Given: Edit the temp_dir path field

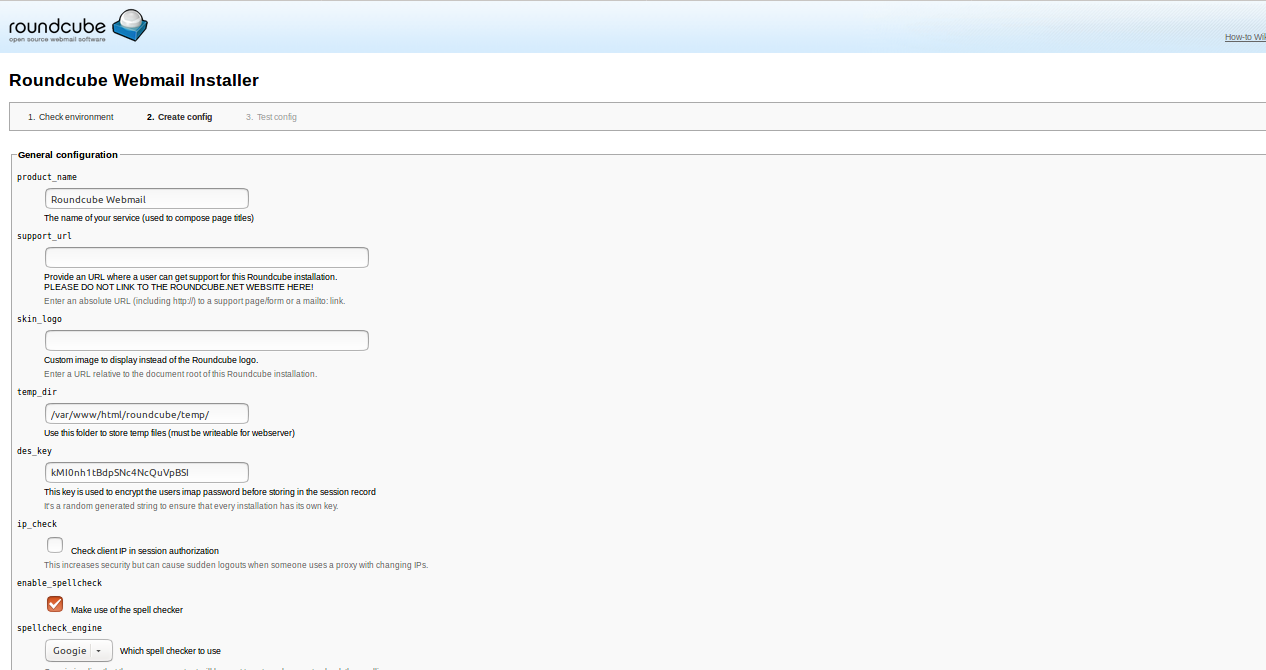Looking at the screenshot, I should tap(147, 414).
